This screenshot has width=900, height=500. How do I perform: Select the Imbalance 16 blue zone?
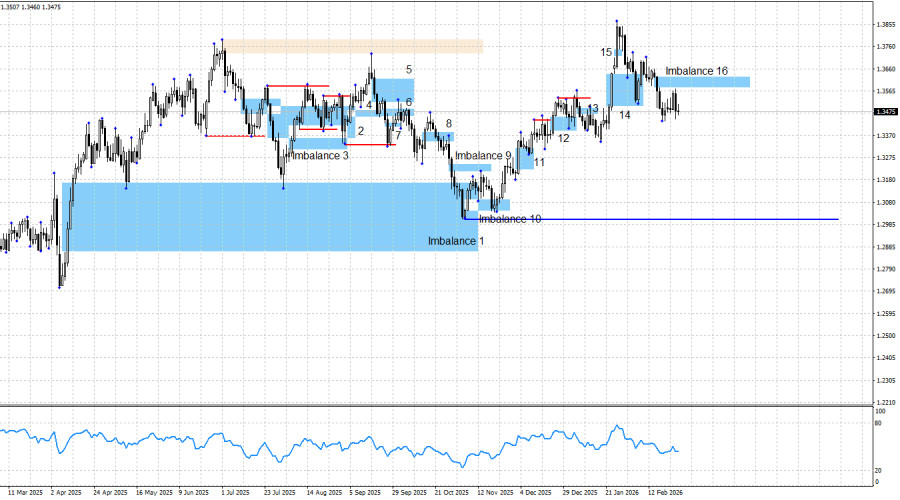click(704, 82)
